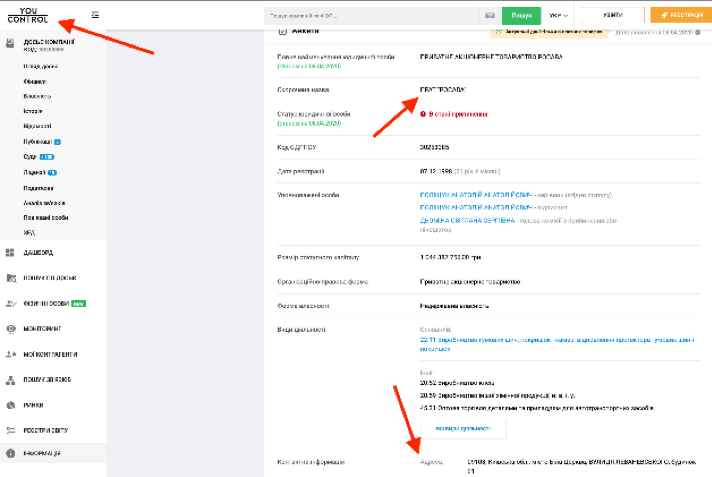The height and width of the screenshot is (477, 712).
Task: Open Ліцензії item in dossier menu
Action: tap(35, 172)
